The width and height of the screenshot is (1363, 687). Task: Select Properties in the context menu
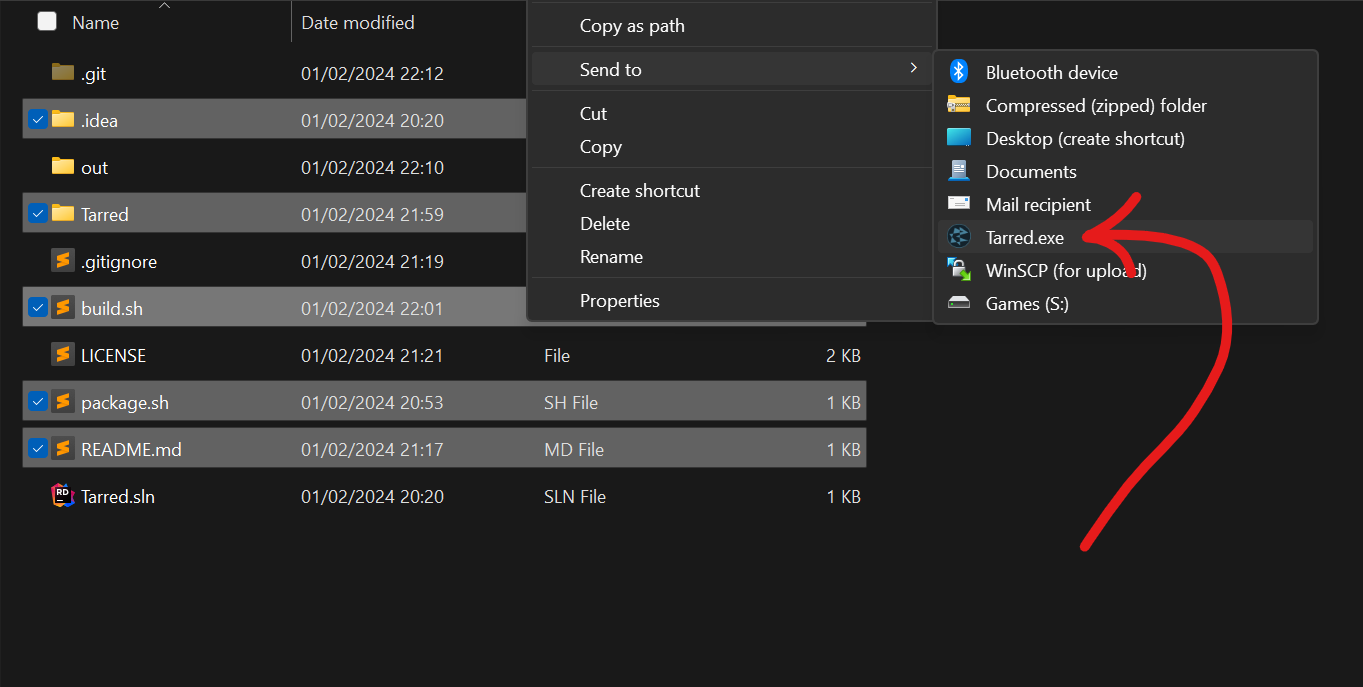pyautogui.click(x=619, y=300)
